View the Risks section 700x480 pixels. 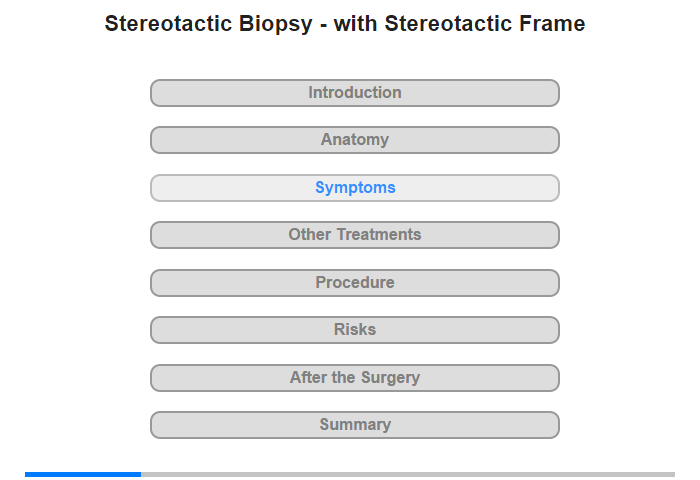point(355,330)
